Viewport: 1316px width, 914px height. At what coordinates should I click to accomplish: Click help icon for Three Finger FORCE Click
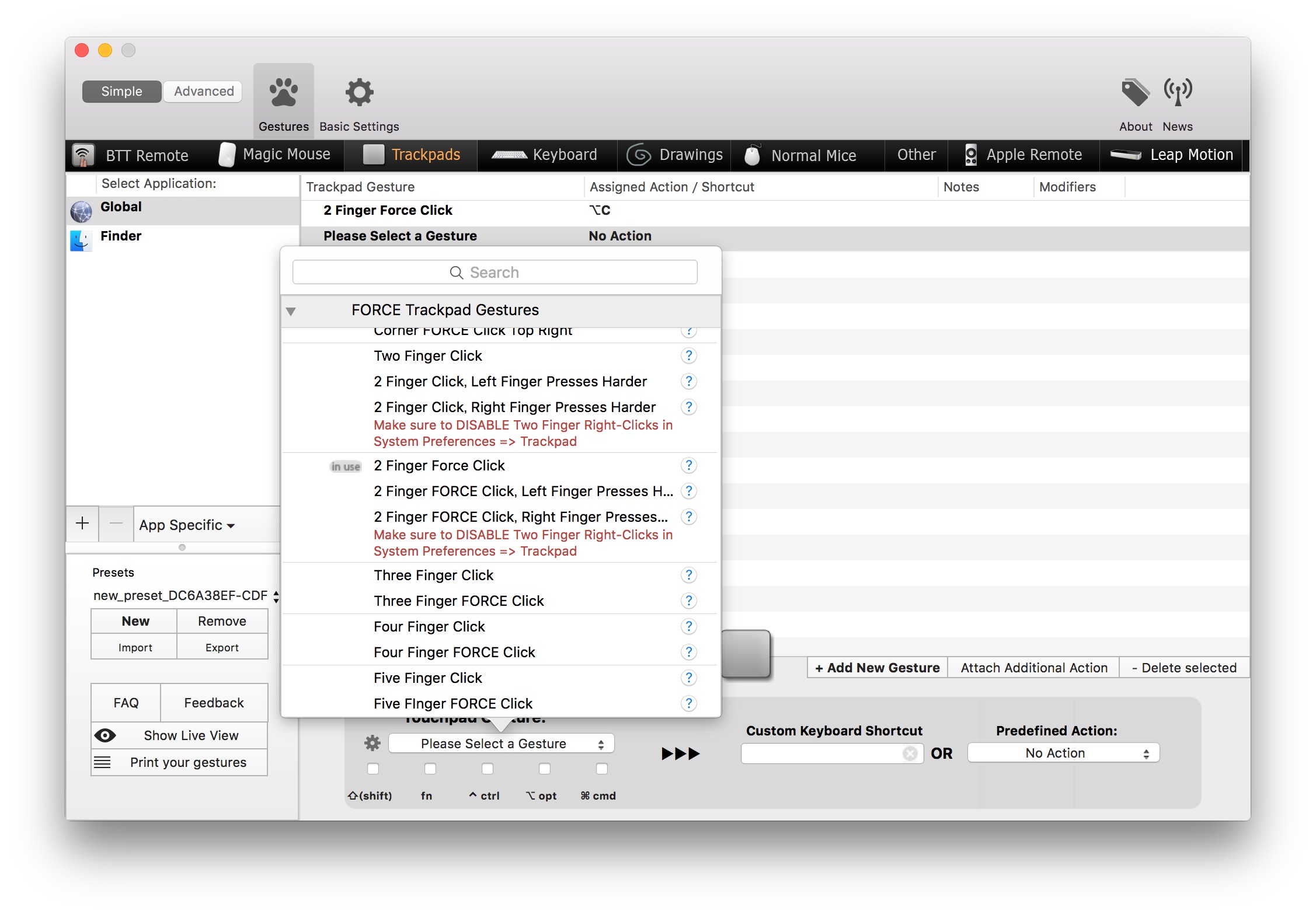[688, 601]
